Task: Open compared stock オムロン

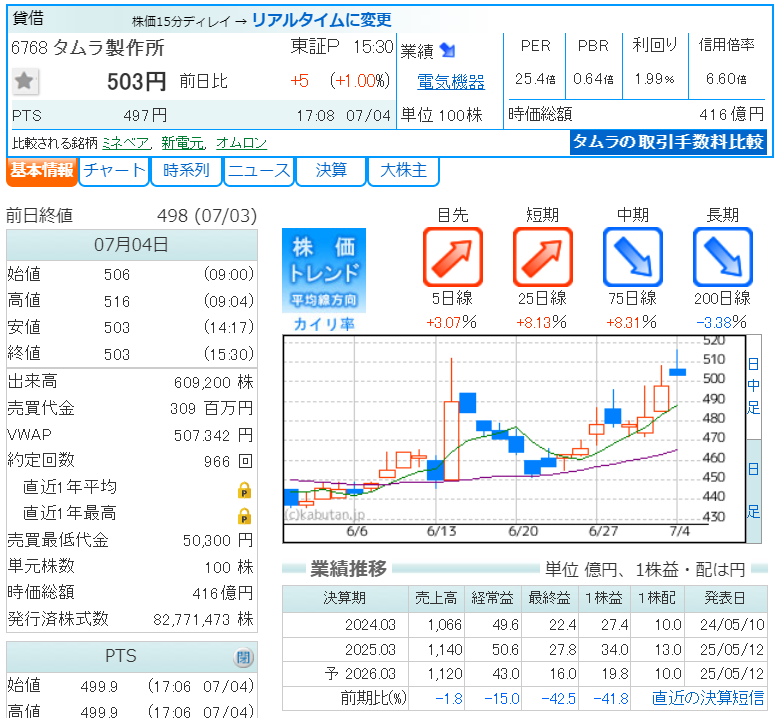Action: (x=241, y=144)
